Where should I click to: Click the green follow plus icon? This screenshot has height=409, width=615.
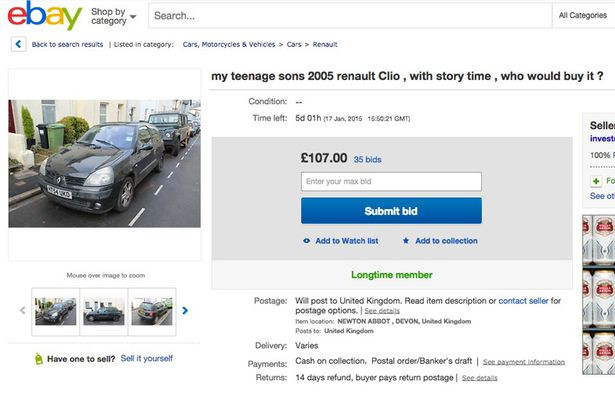(597, 181)
